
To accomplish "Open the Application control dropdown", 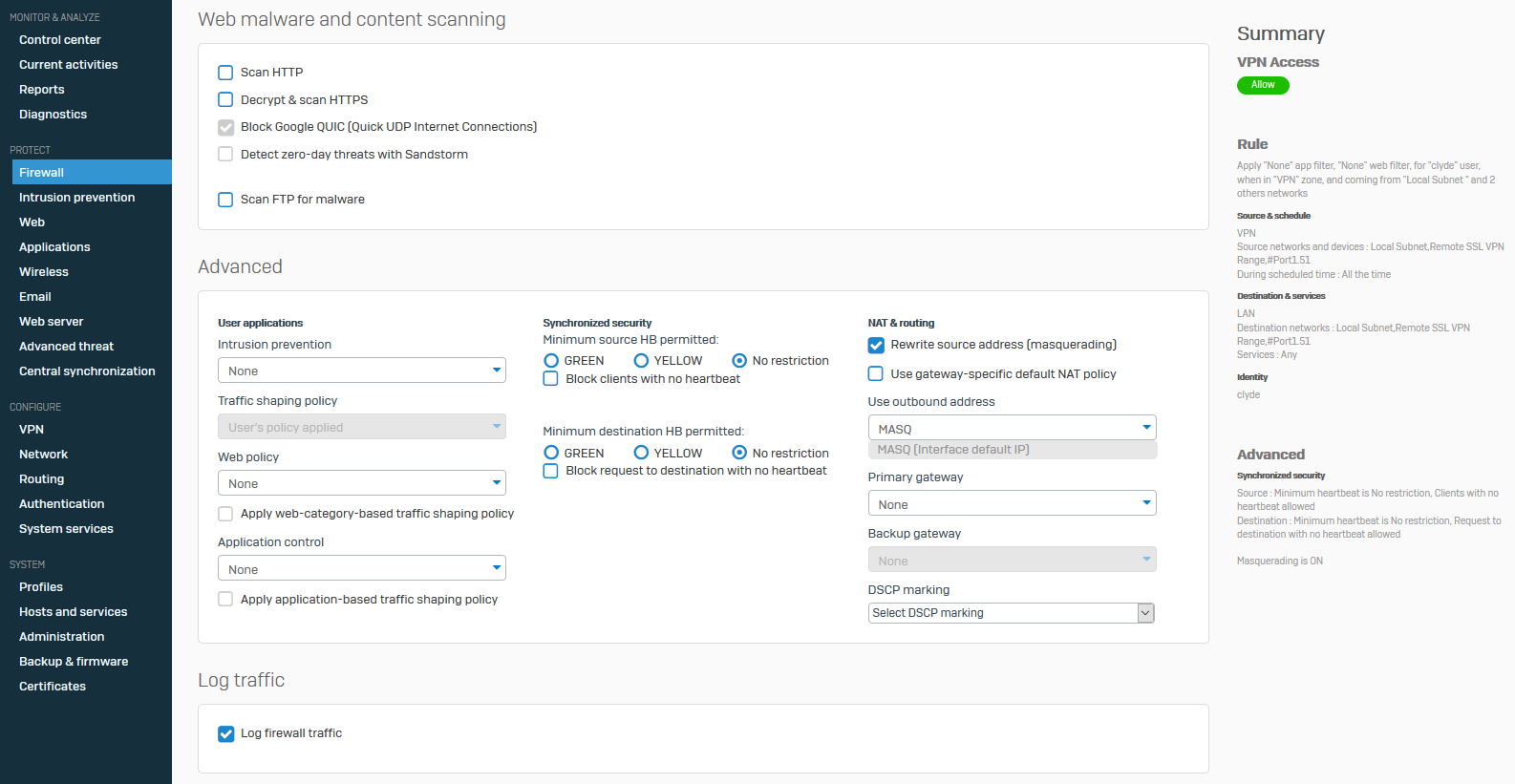I will [x=361, y=569].
